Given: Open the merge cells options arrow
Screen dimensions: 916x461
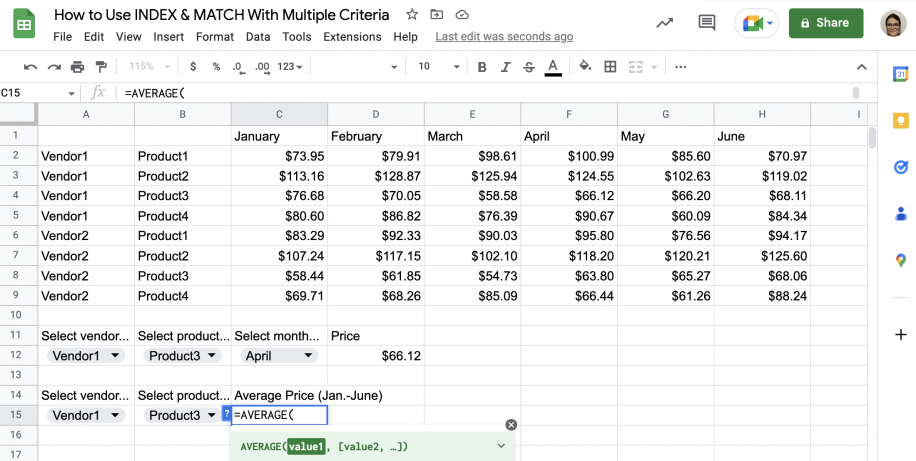Looking at the screenshot, I should point(653,67).
